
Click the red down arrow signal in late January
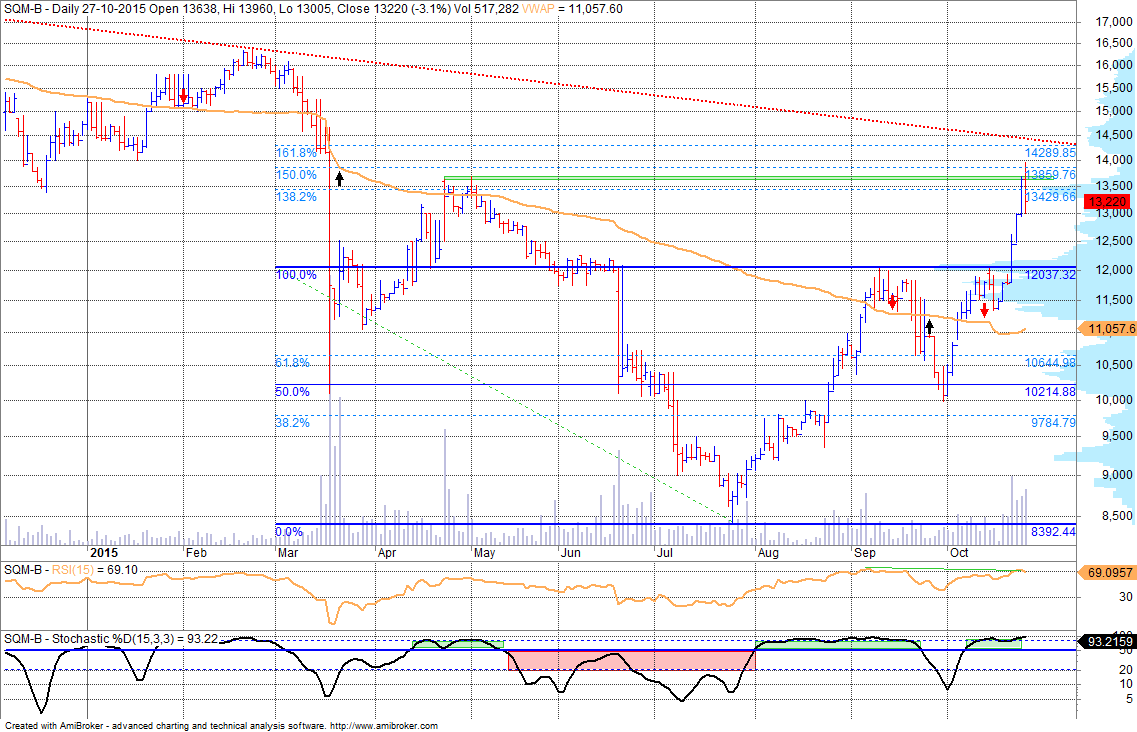(x=183, y=96)
